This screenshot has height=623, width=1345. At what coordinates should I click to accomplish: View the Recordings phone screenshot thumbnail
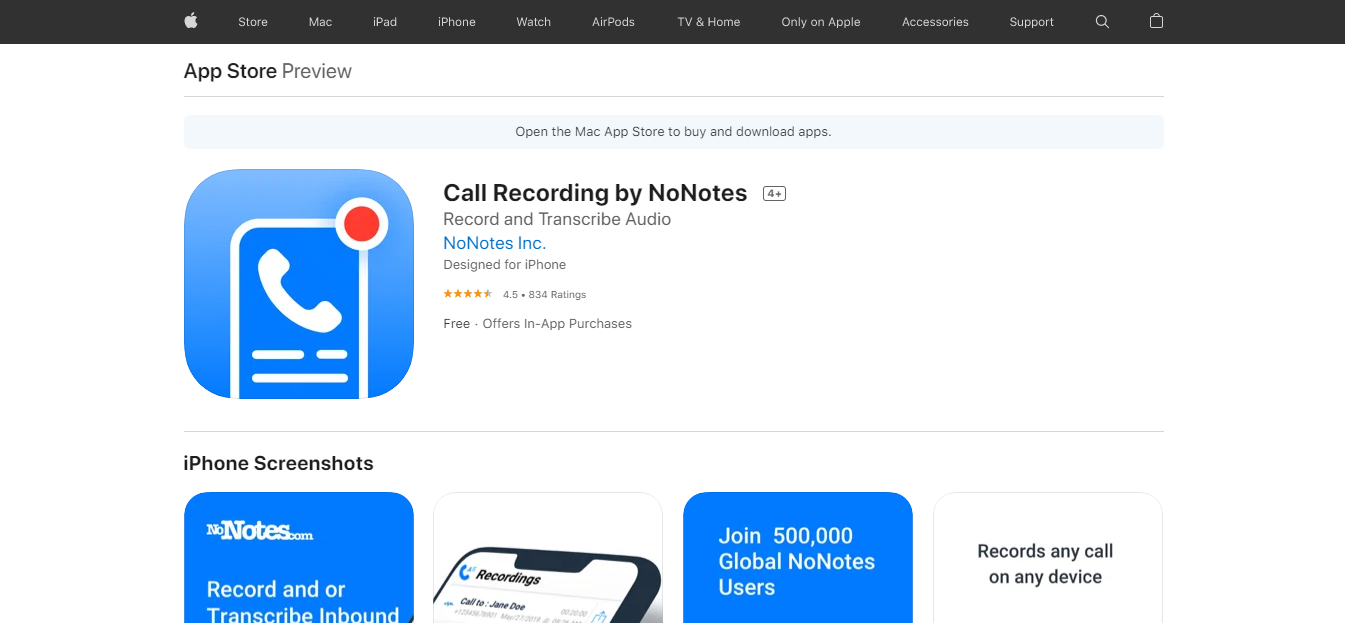(x=548, y=558)
